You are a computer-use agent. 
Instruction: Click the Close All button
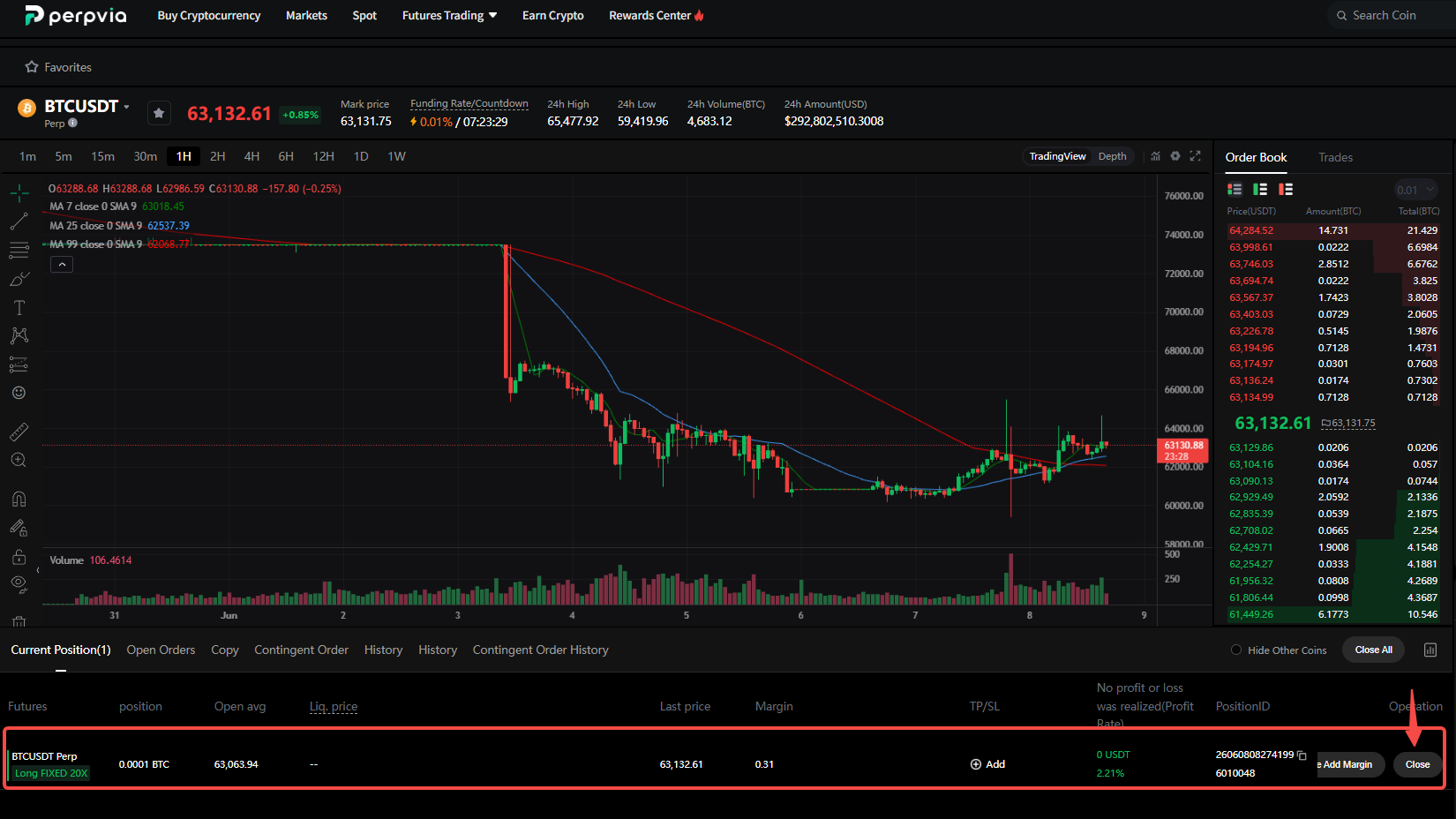point(1373,650)
